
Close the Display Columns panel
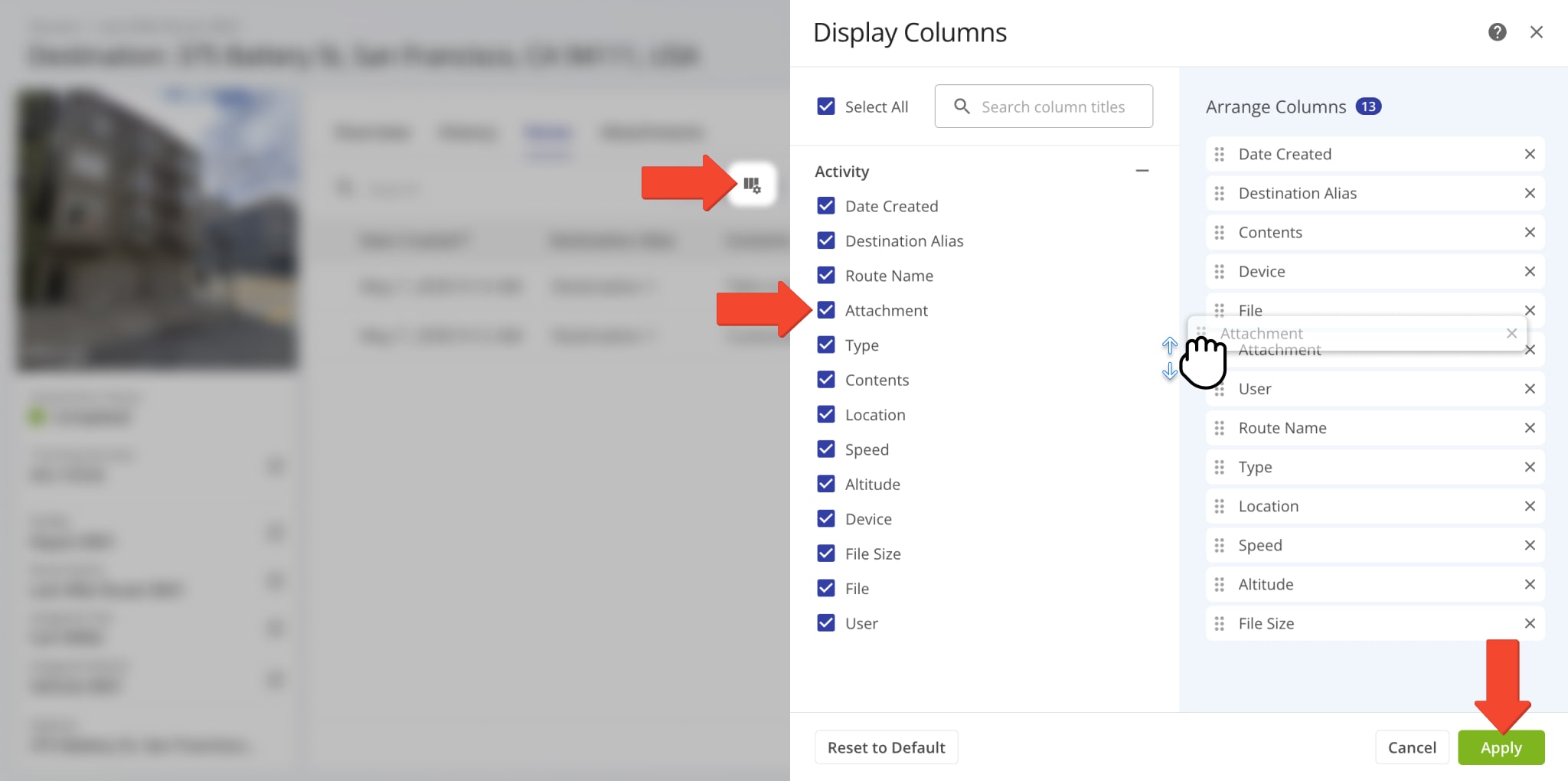1536,32
